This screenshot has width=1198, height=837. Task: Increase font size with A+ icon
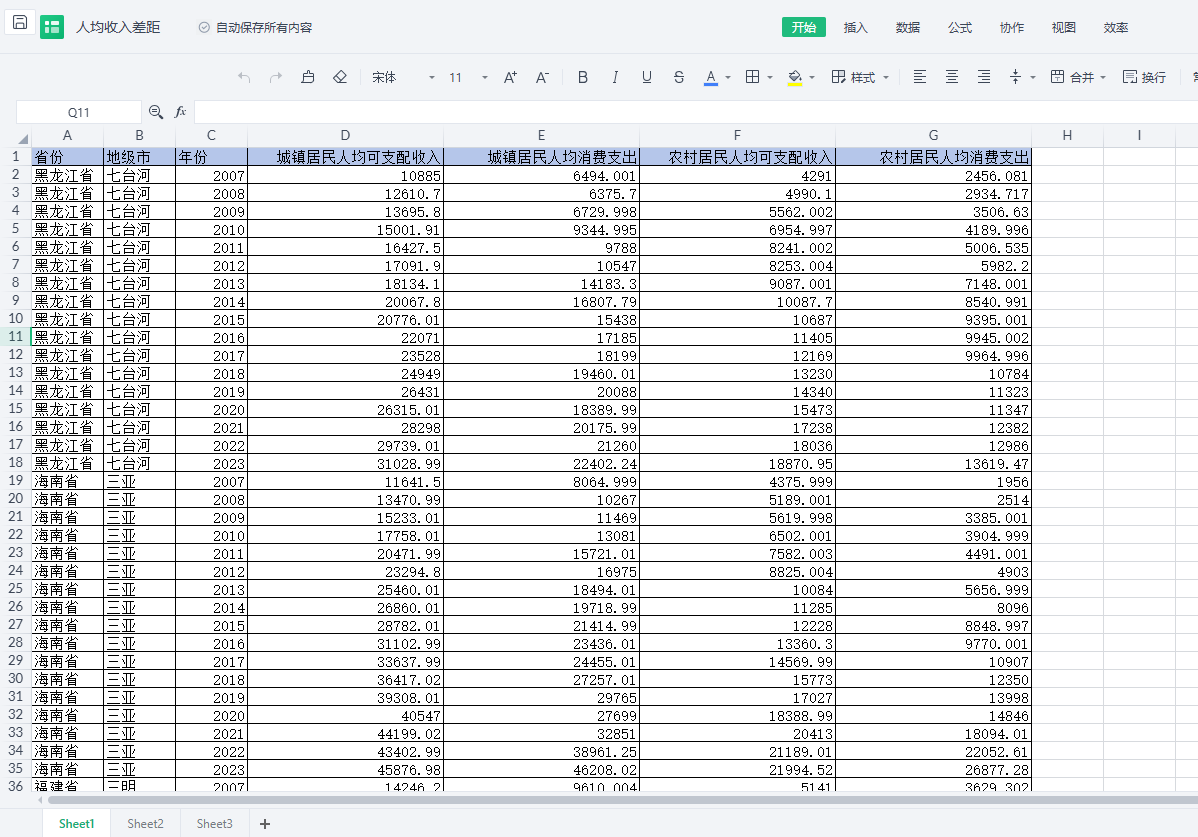510,77
